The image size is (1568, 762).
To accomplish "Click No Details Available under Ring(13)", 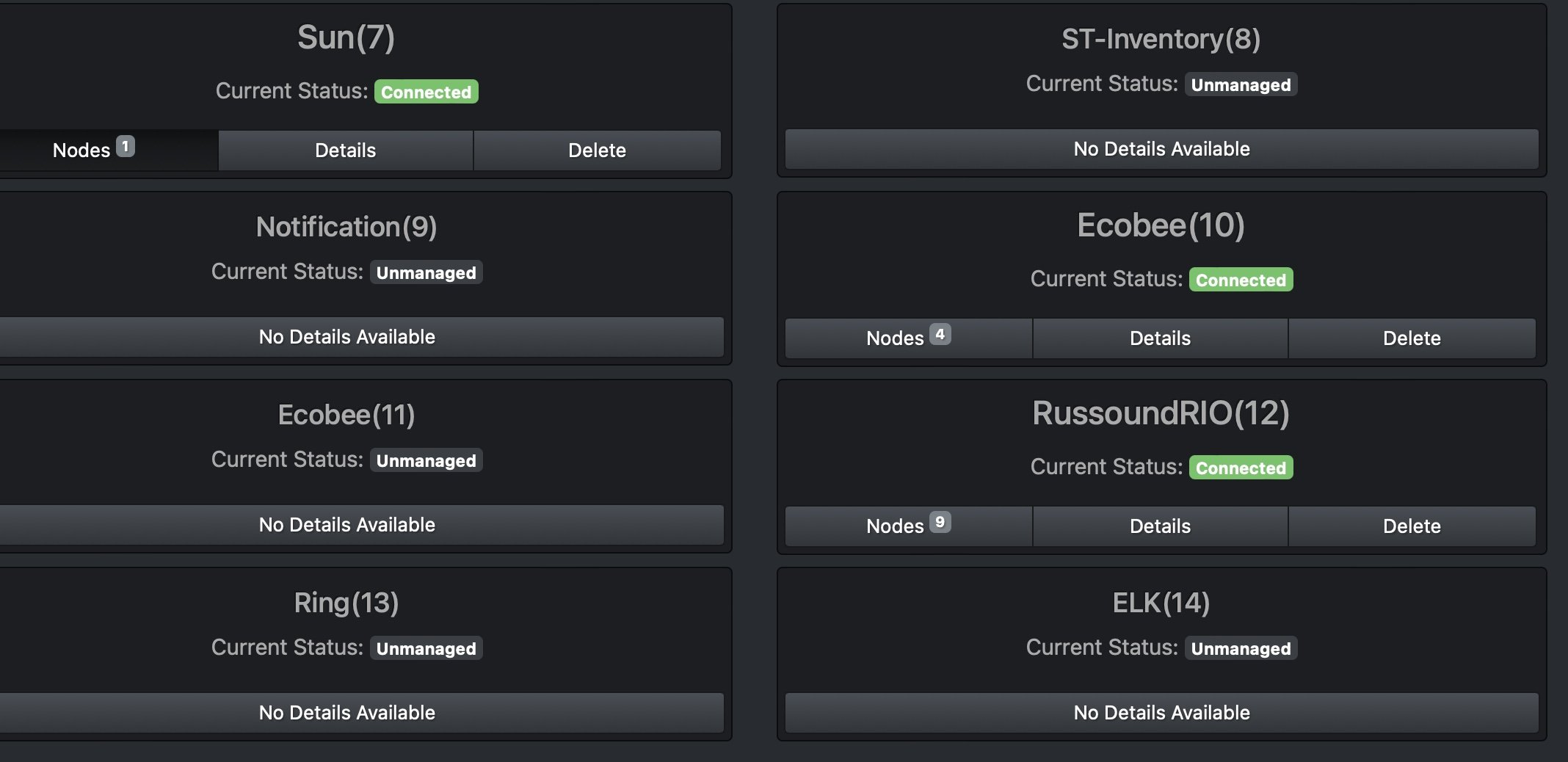I will [x=347, y=713].
